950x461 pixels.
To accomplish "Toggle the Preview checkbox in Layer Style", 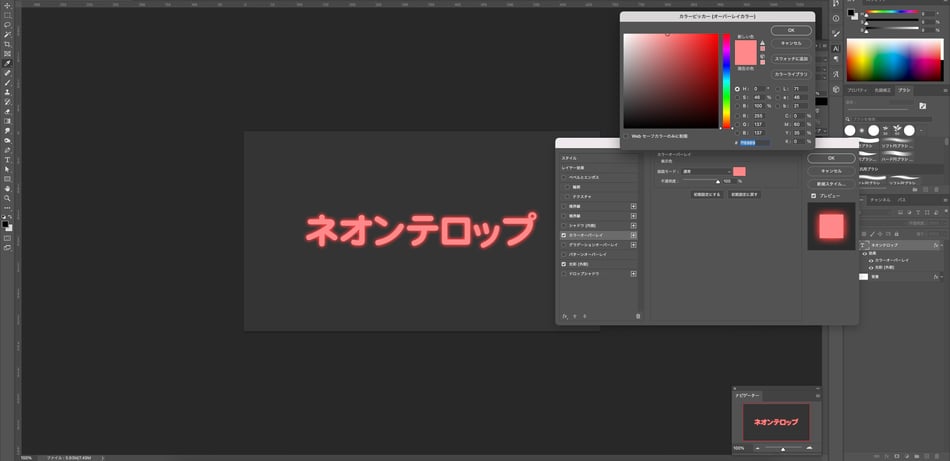I will click(813, 196).
